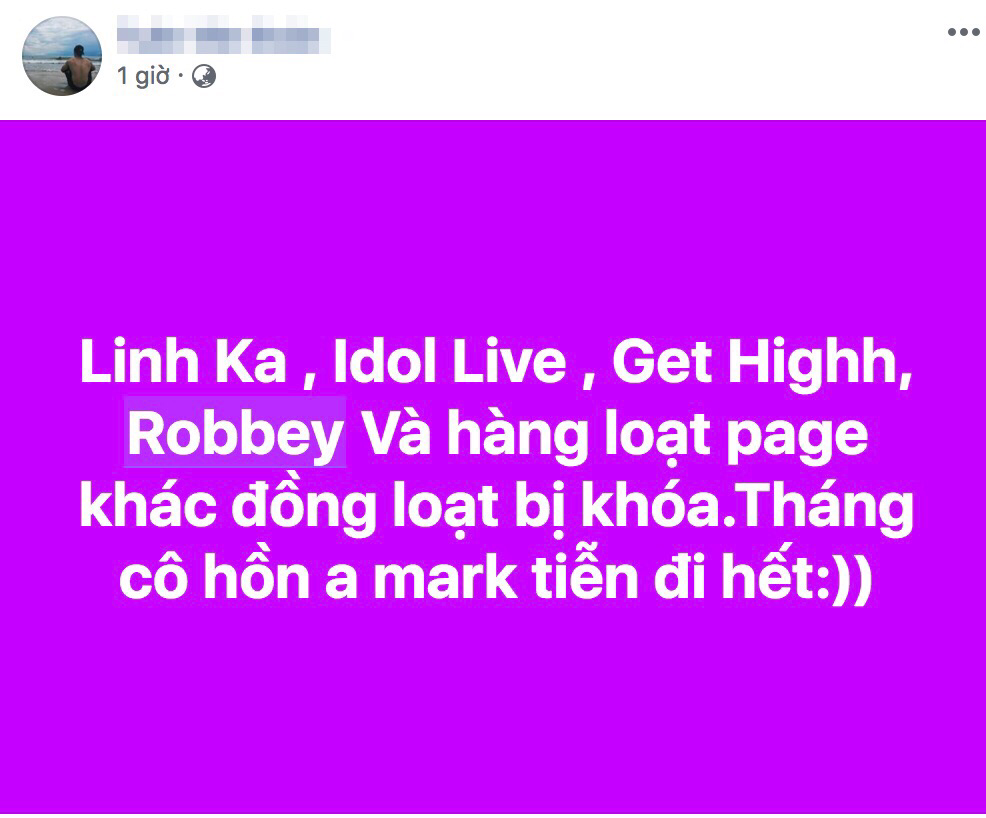Click the word 'khóa.Tháng' in the post
Screen dimensions: 986x818
(747, 508)
